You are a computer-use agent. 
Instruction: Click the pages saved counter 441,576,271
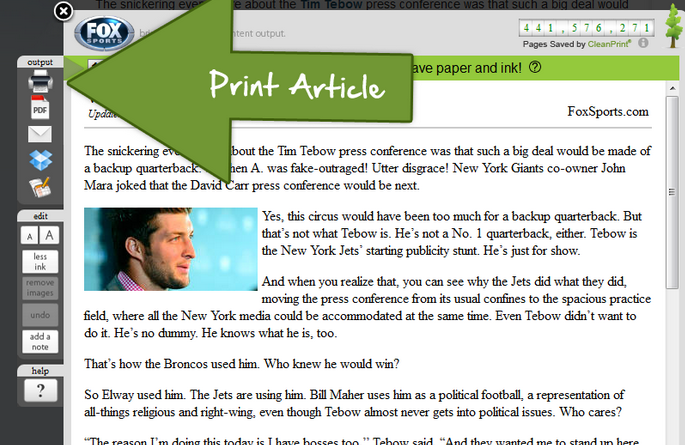click(x=586, y=28)
